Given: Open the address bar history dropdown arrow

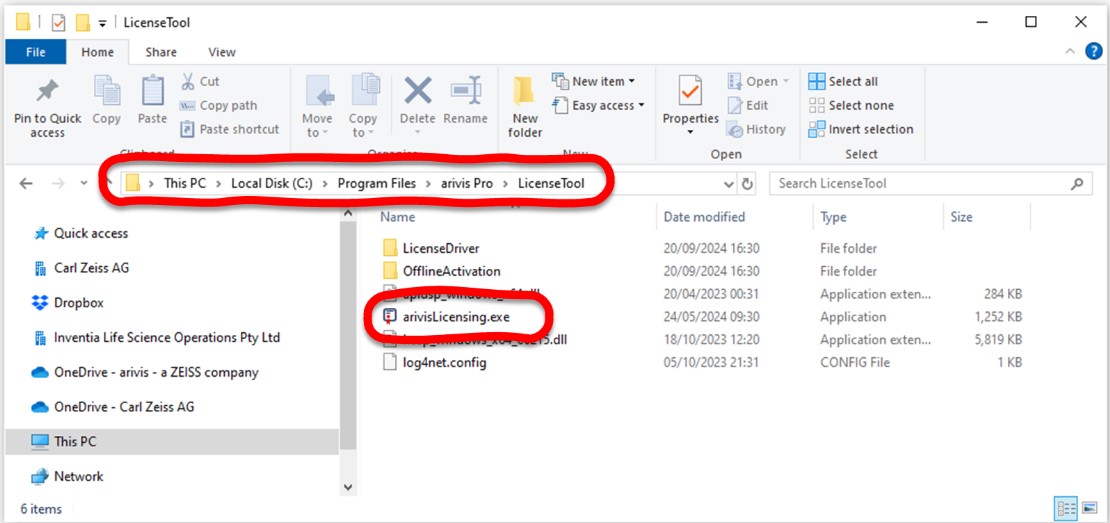Looking at the screenshot, I should pos(728,184).
